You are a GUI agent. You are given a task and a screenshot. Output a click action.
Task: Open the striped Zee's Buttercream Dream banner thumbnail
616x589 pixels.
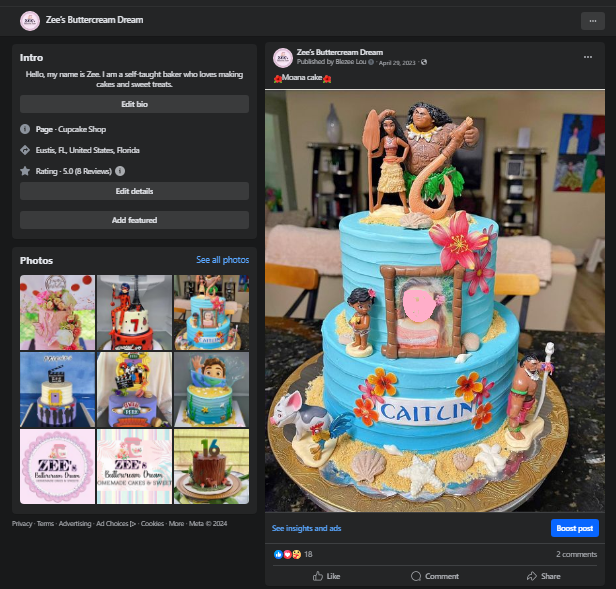(134, 466)
